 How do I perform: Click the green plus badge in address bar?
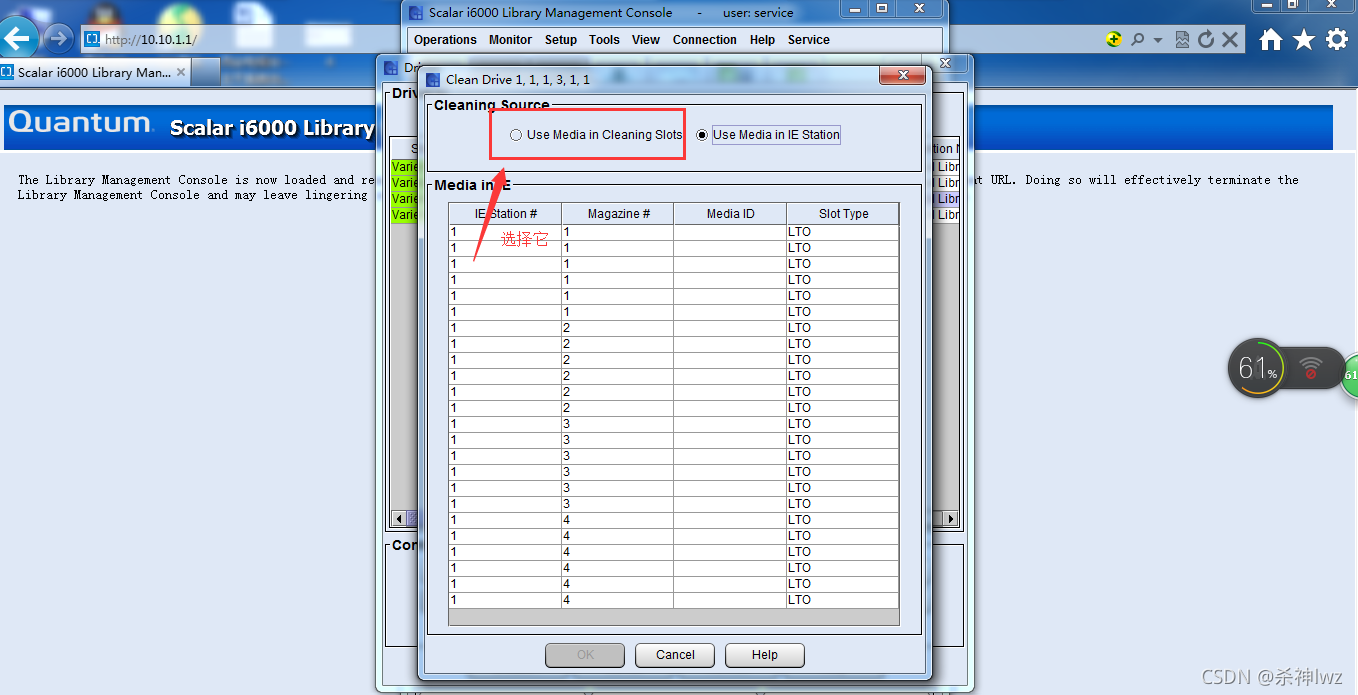pyautogui.click(x=1114, y=39)
